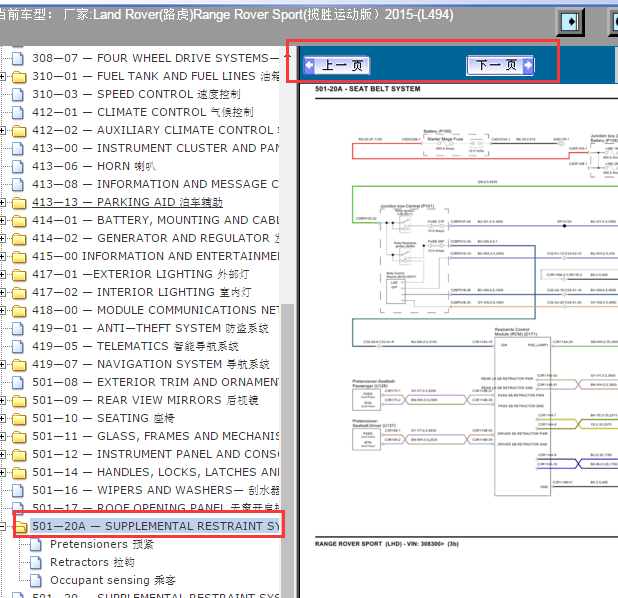
Task: Open 419-05 Telematics document
Action: click(x=135, y=346)
